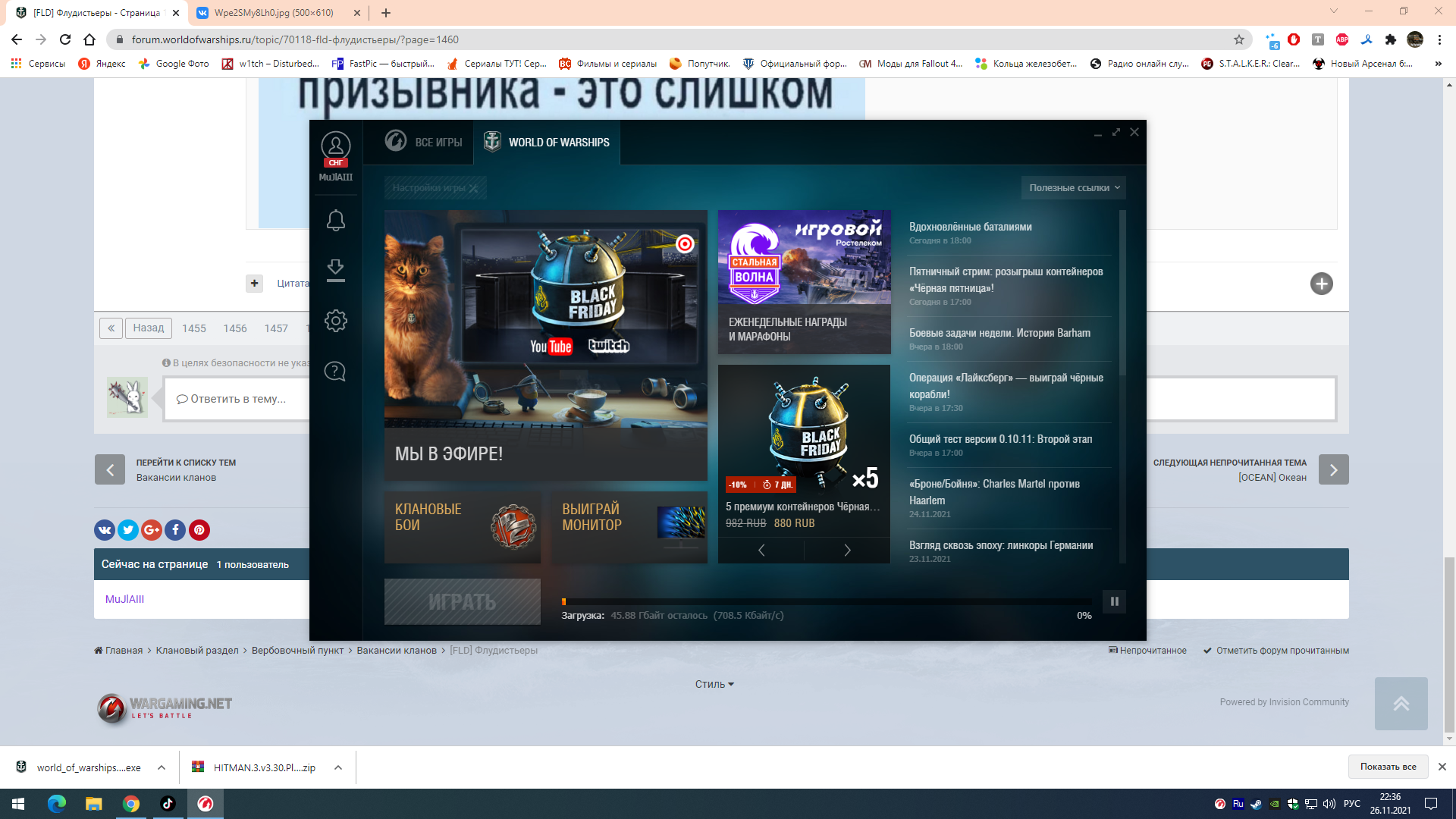
Task: Expand the hidden bookmarks chevron
Action: pos(1439,64)
